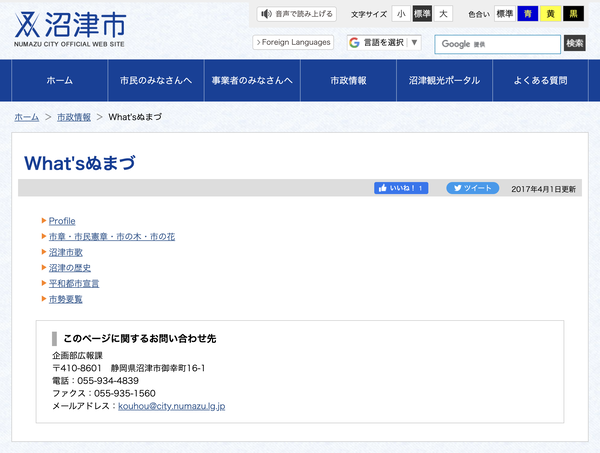Open the 平和都市宣言 link
Screen dimensions: 600x453
coord(74,284)
